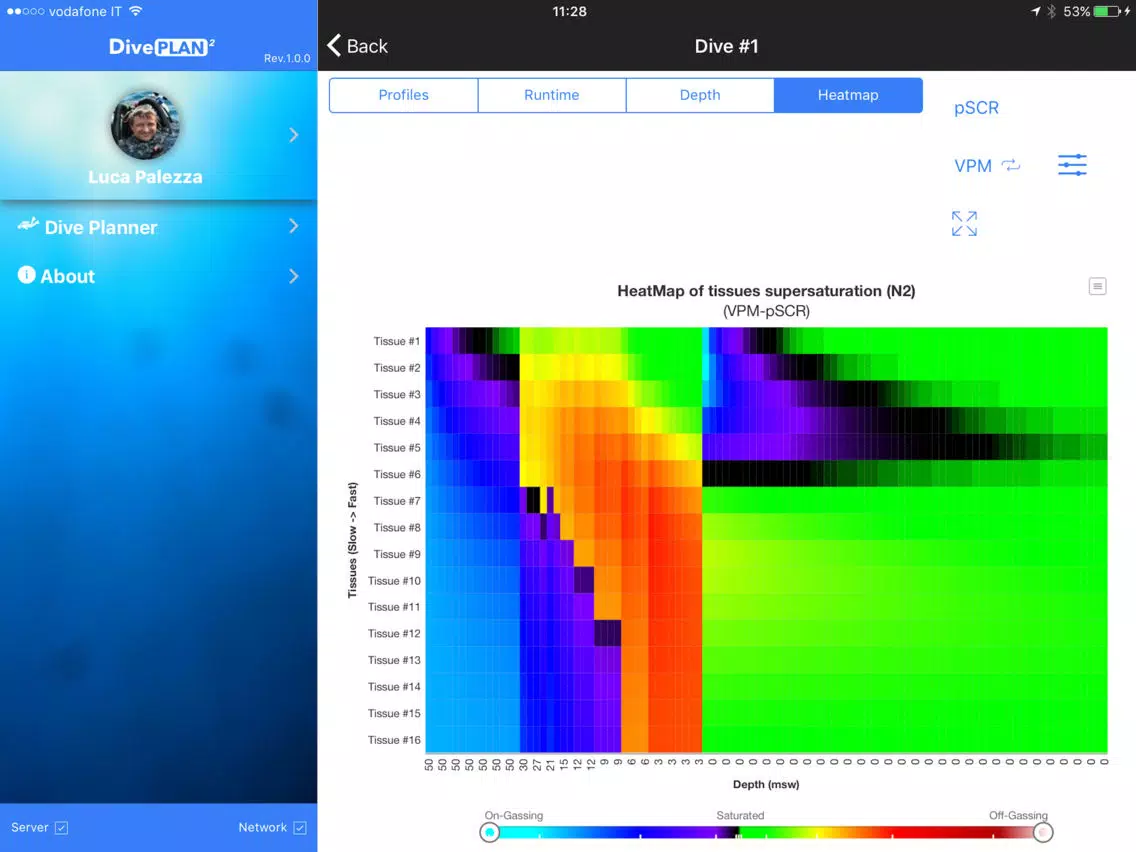Viewport: 1136px width, 852px height.
Task: Toggle the Network checkbox
Action: pos(300,827)
